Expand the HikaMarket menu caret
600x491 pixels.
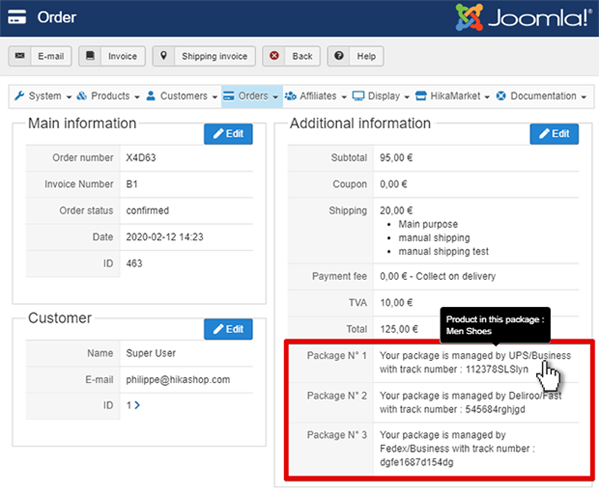click(487, 97)
